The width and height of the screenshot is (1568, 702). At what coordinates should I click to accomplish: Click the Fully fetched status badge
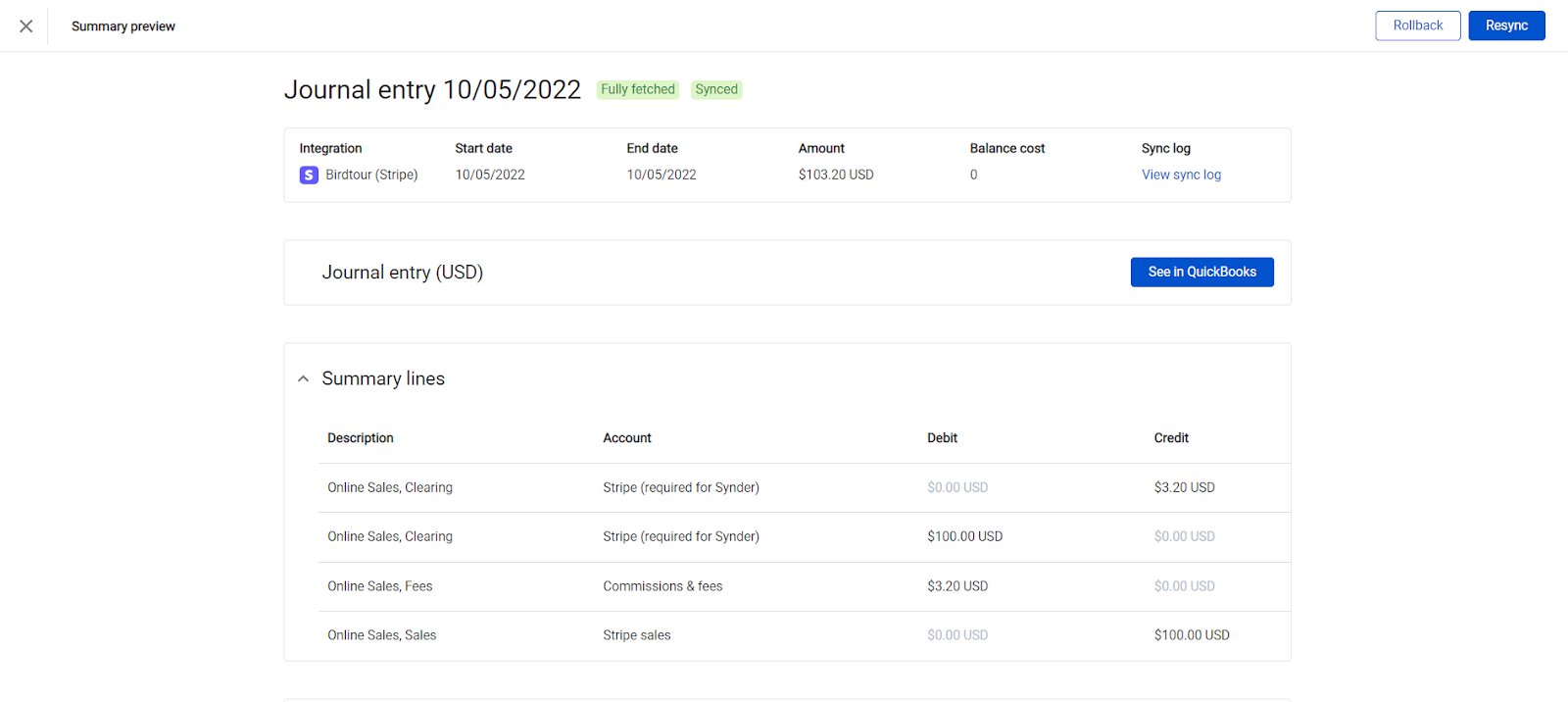(x=638, y=89)
